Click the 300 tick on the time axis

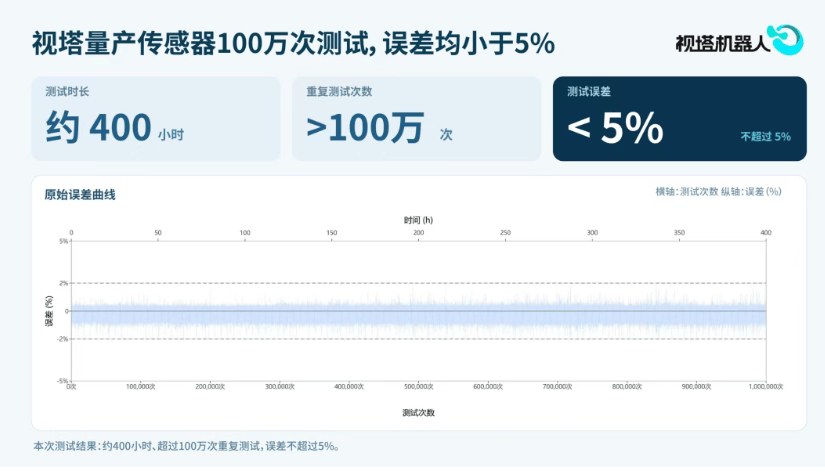point(592,233)
